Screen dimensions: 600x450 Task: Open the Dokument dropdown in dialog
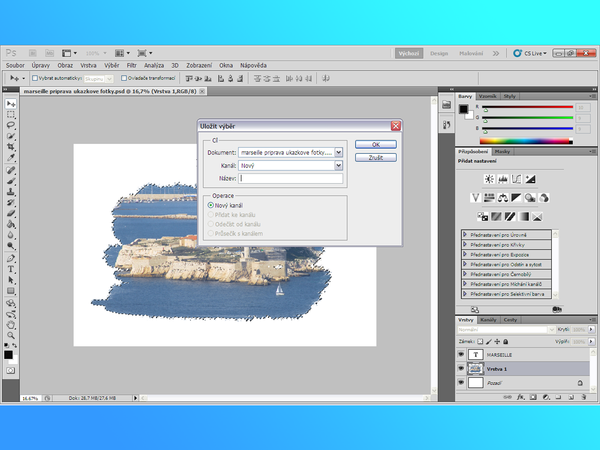[339, 152]
